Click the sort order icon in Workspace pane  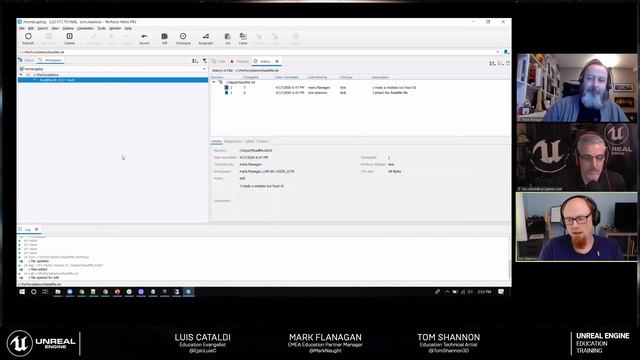195,61
